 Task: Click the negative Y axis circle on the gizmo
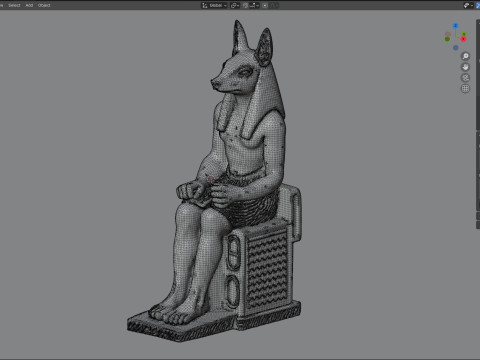447,39
